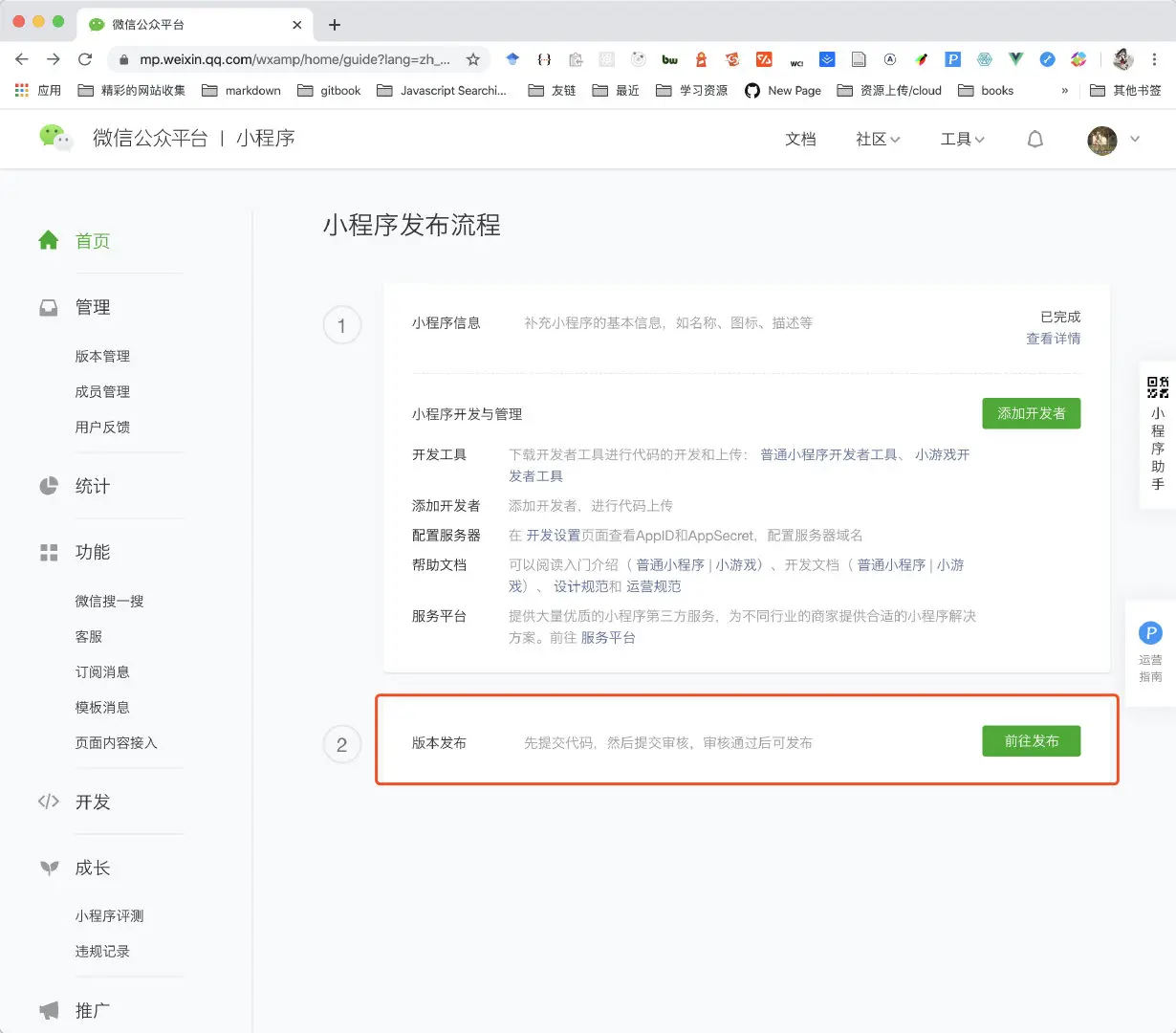
Task: Open 用户反馈 in the sidebar
Action: (x=102, y=428)
